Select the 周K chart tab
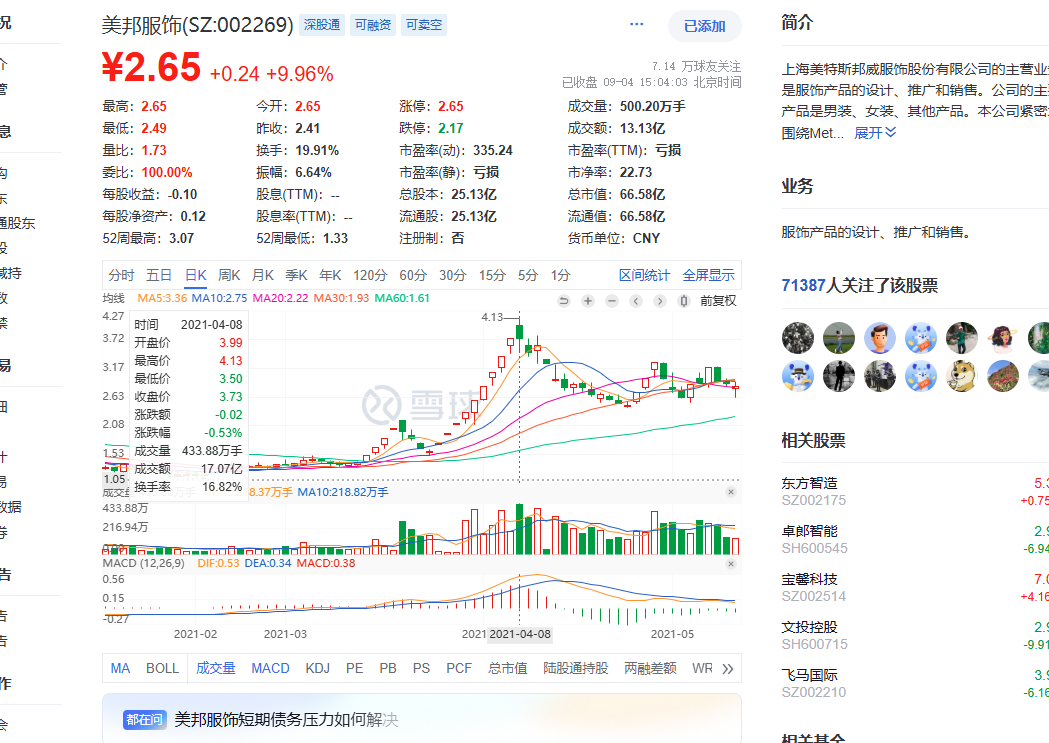Viewport: 1049px width, 743px height. (229, 276)
